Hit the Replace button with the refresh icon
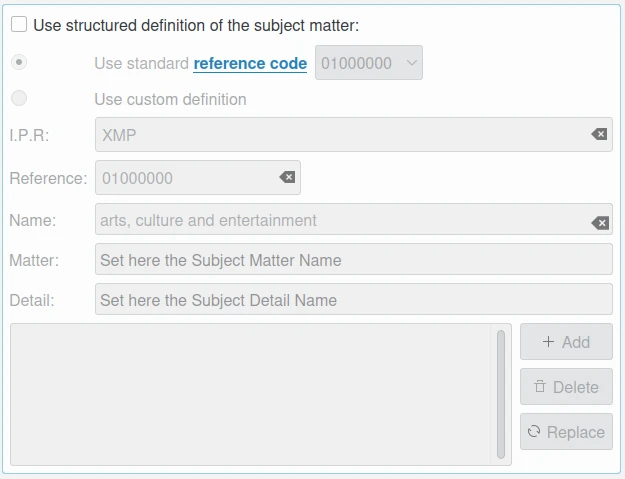 point(566,432)
